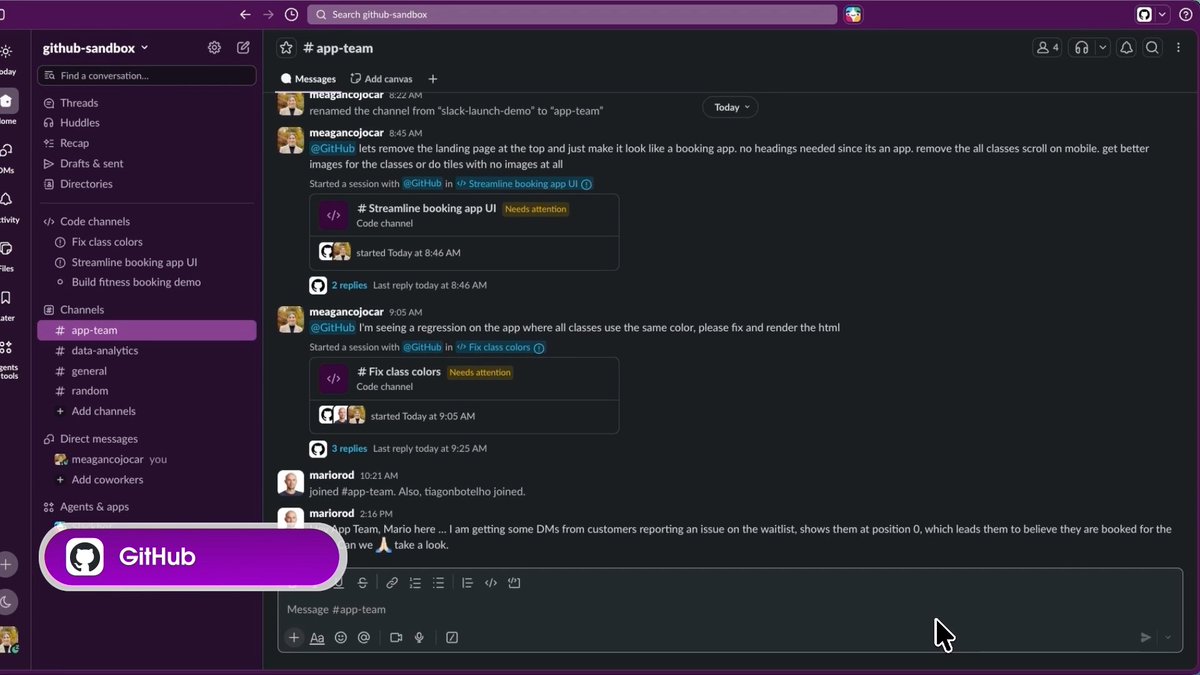Open the Fix class colors session card
This screenshot has width=1200, height=675.
(464, 395)
